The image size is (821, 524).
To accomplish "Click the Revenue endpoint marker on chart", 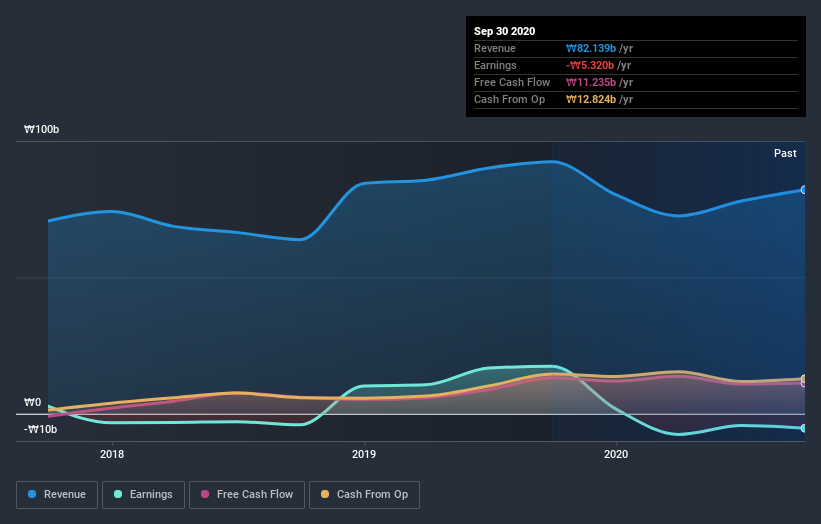I will tap(803, 189).
